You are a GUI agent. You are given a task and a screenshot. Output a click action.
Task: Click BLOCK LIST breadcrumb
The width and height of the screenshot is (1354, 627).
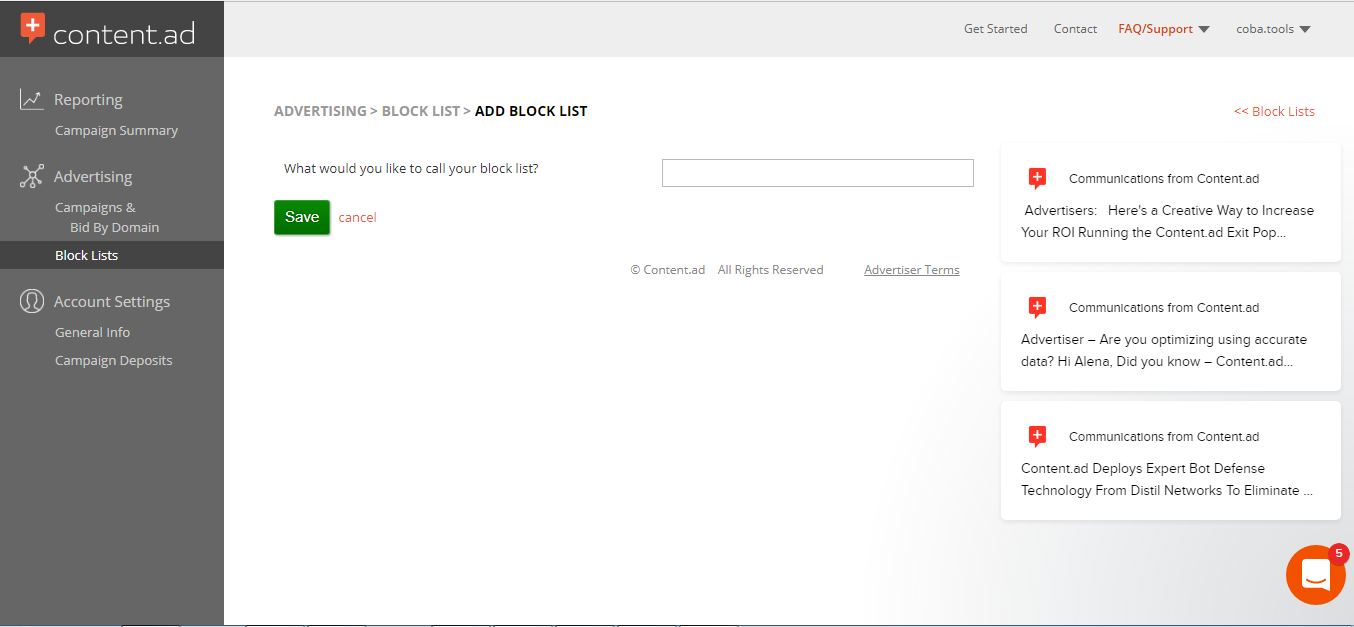[420, 111]
